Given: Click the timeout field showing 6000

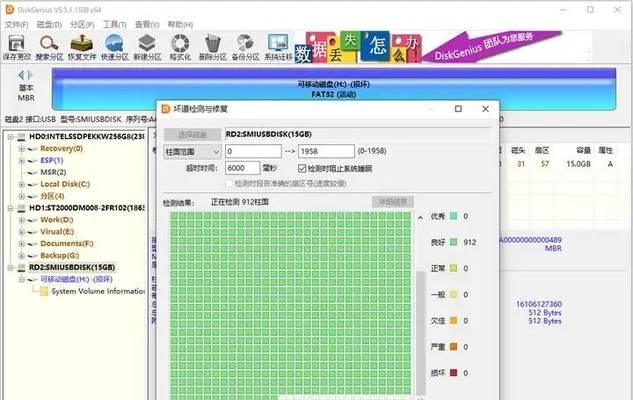Looking at the screenshot, I should tap(242, 168).
